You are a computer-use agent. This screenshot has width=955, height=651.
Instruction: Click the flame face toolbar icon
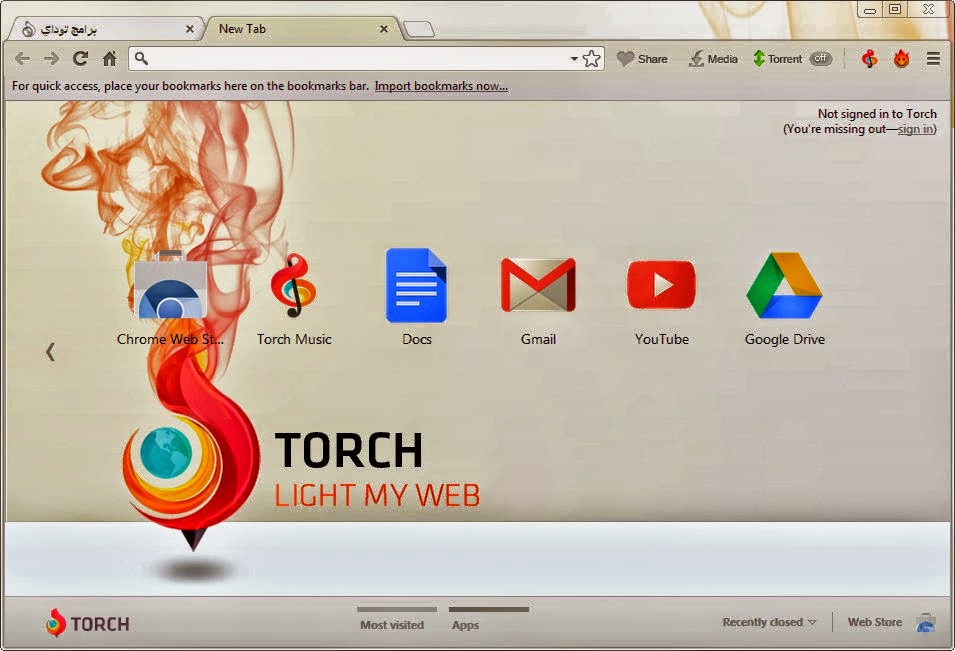click(901, 59)
